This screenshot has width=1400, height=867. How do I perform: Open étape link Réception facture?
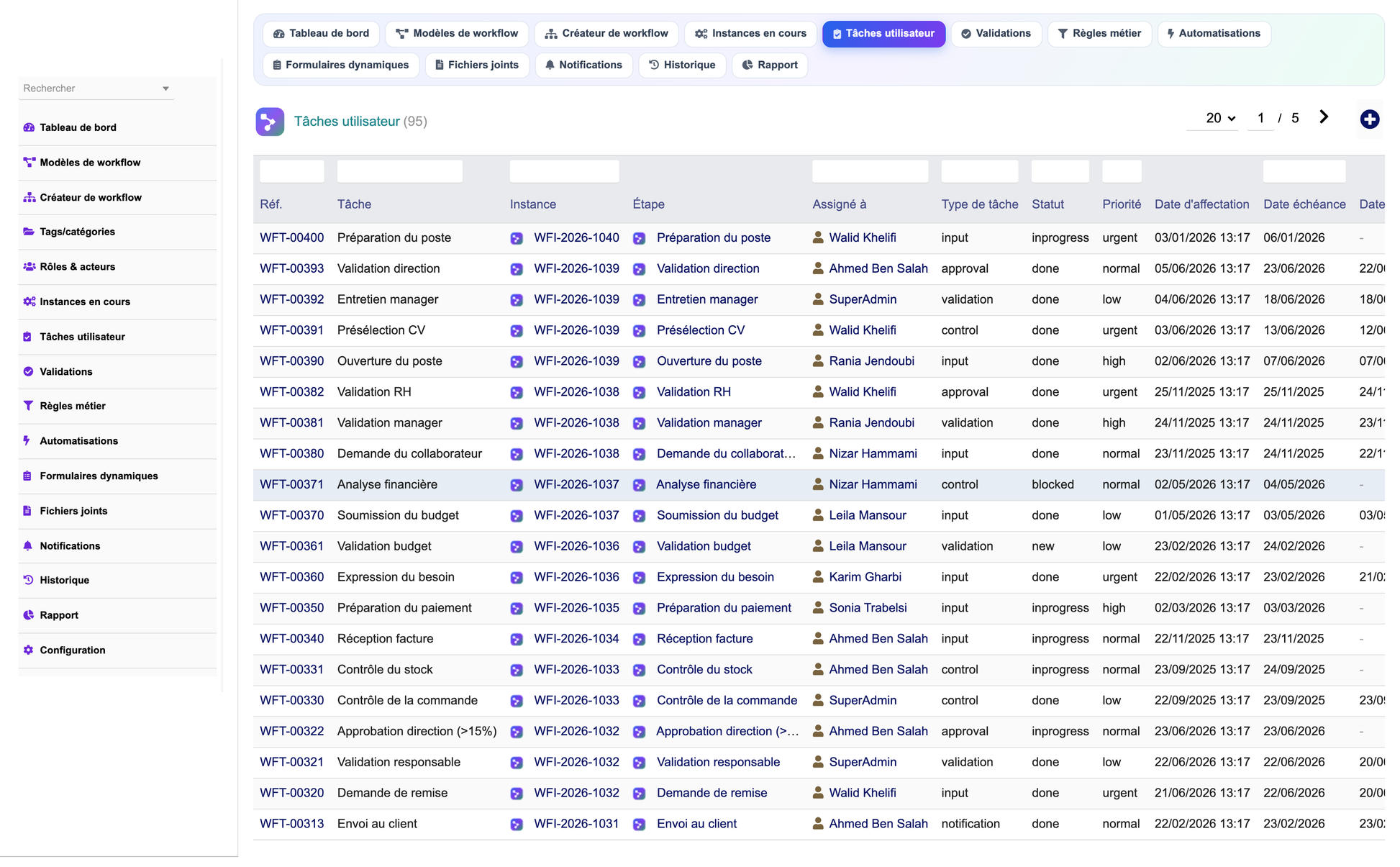pyautogui.click(x=704, y=638)
